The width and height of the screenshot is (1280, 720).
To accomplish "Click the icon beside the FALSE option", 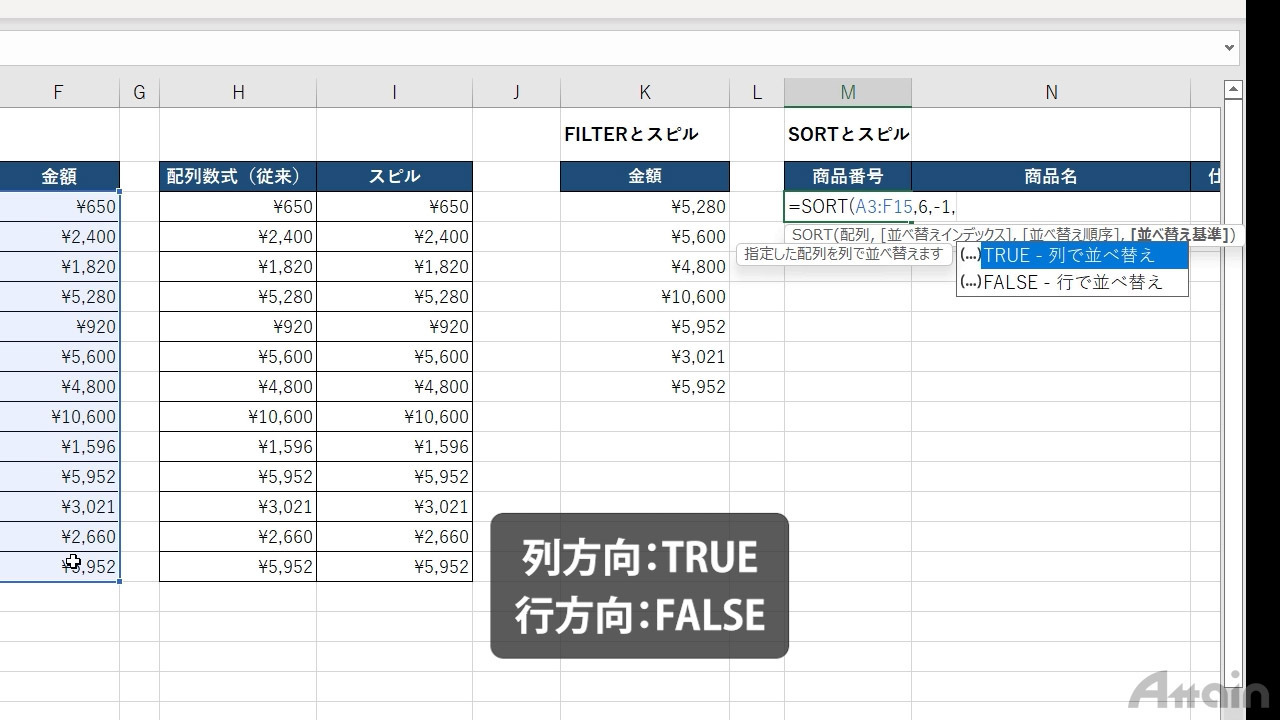I will point(969,282).
